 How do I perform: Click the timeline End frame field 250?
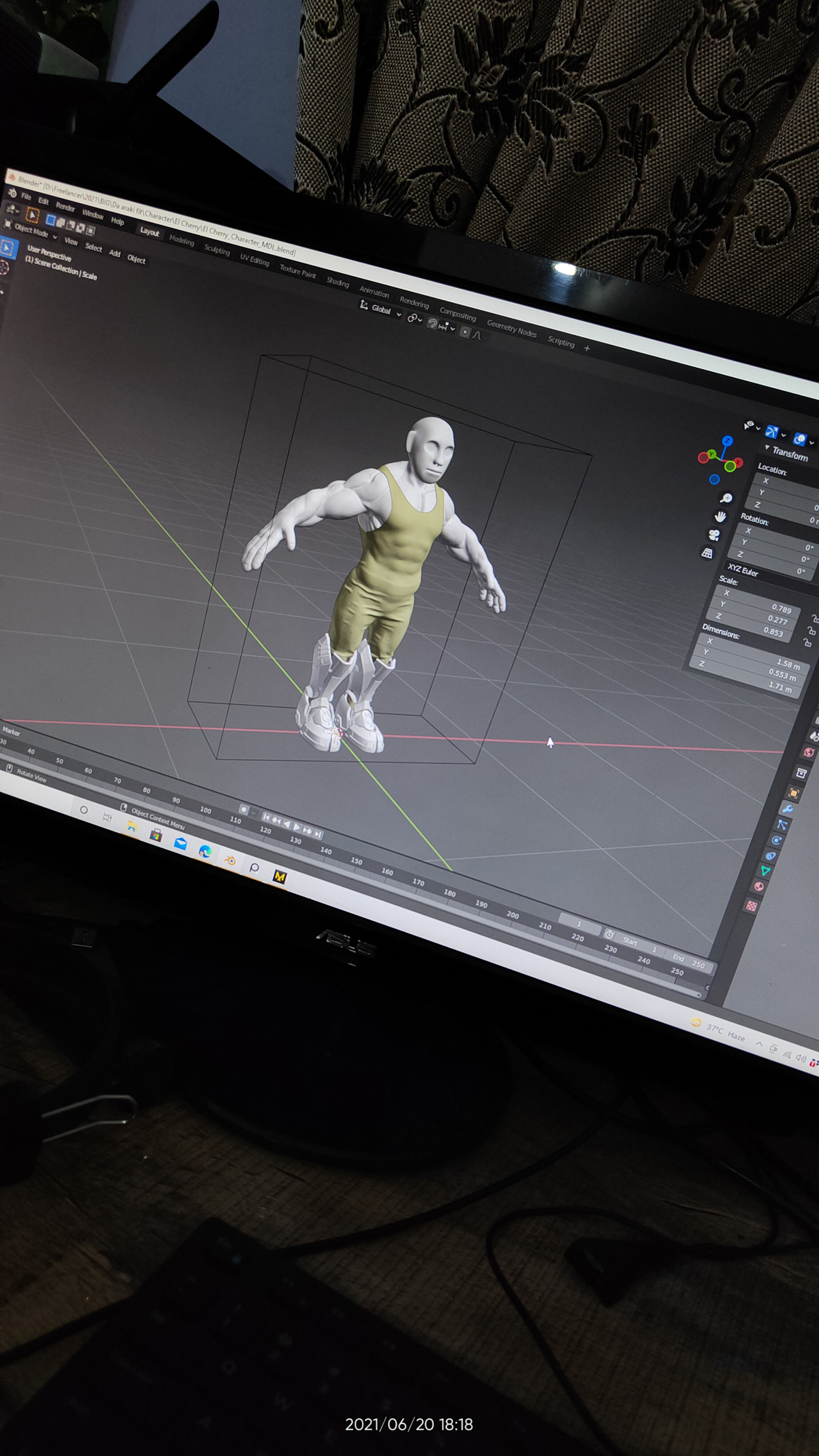coord(689,962)
